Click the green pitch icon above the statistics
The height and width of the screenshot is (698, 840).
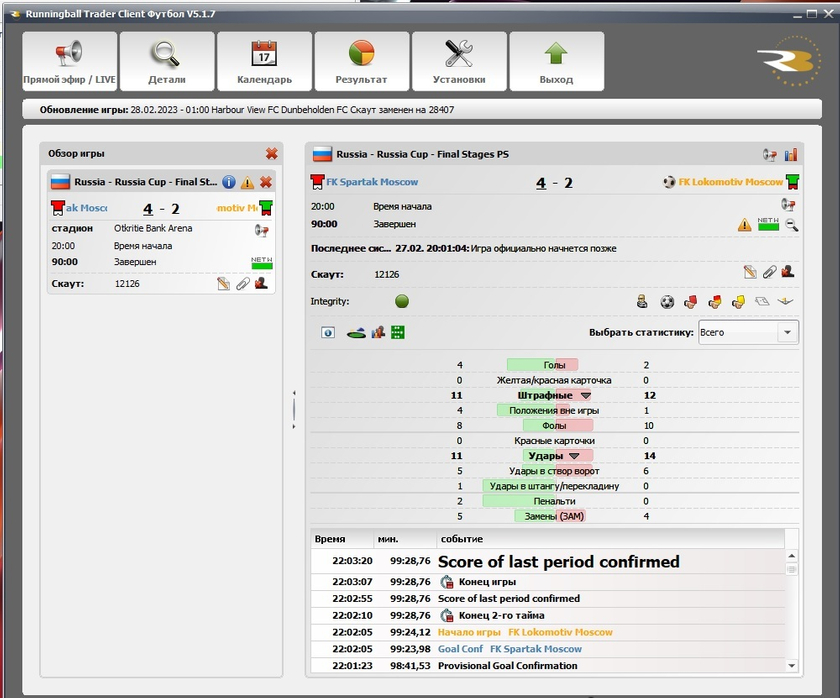(356, 333)
